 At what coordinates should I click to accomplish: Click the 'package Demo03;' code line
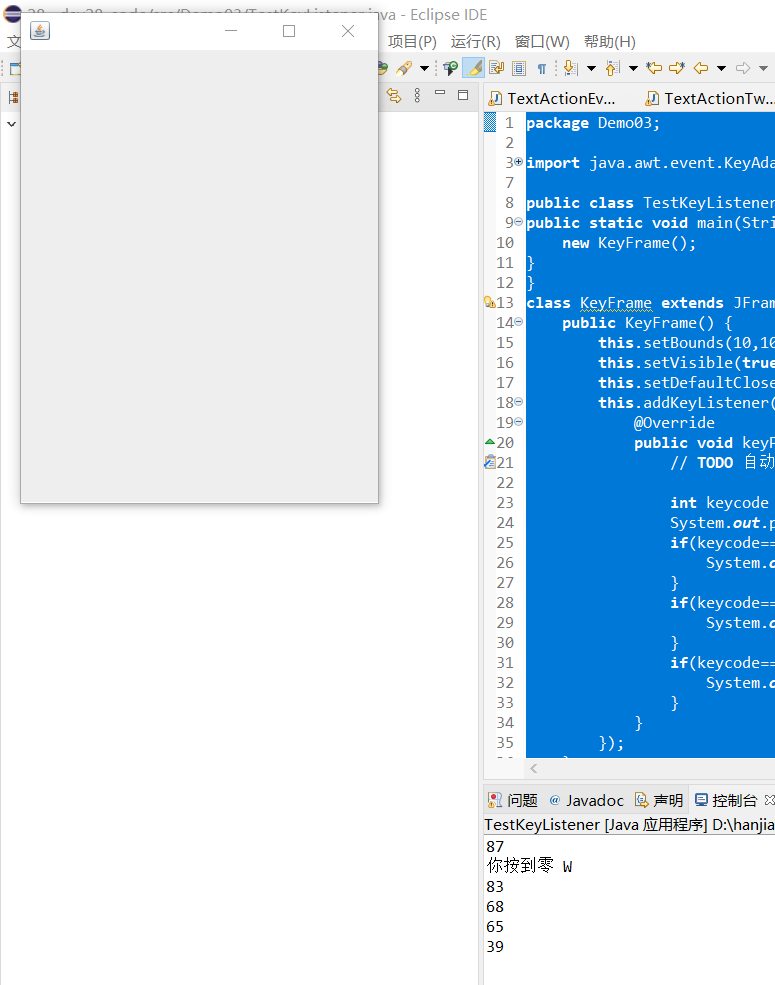[x=593, y=123]
